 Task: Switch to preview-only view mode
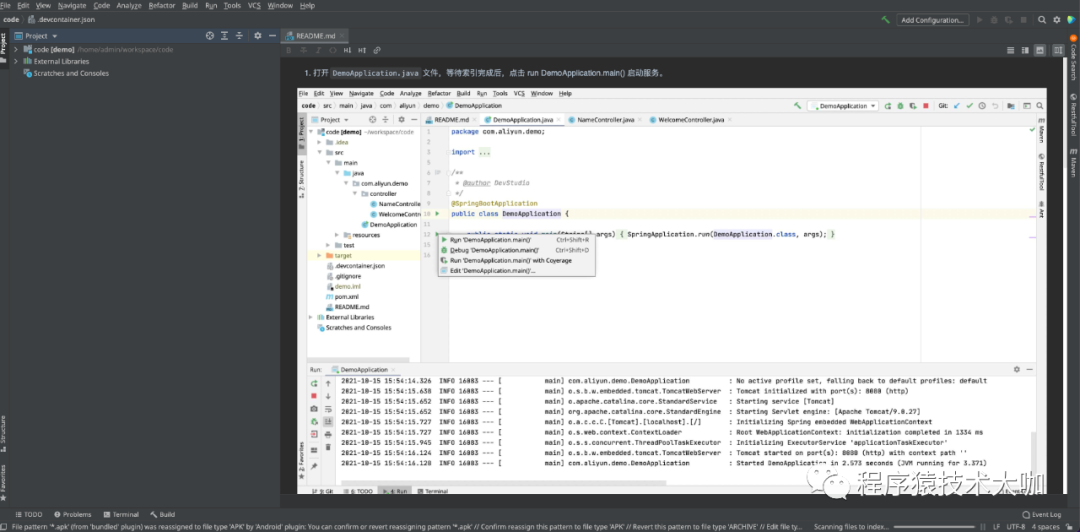coord(1039,50)
